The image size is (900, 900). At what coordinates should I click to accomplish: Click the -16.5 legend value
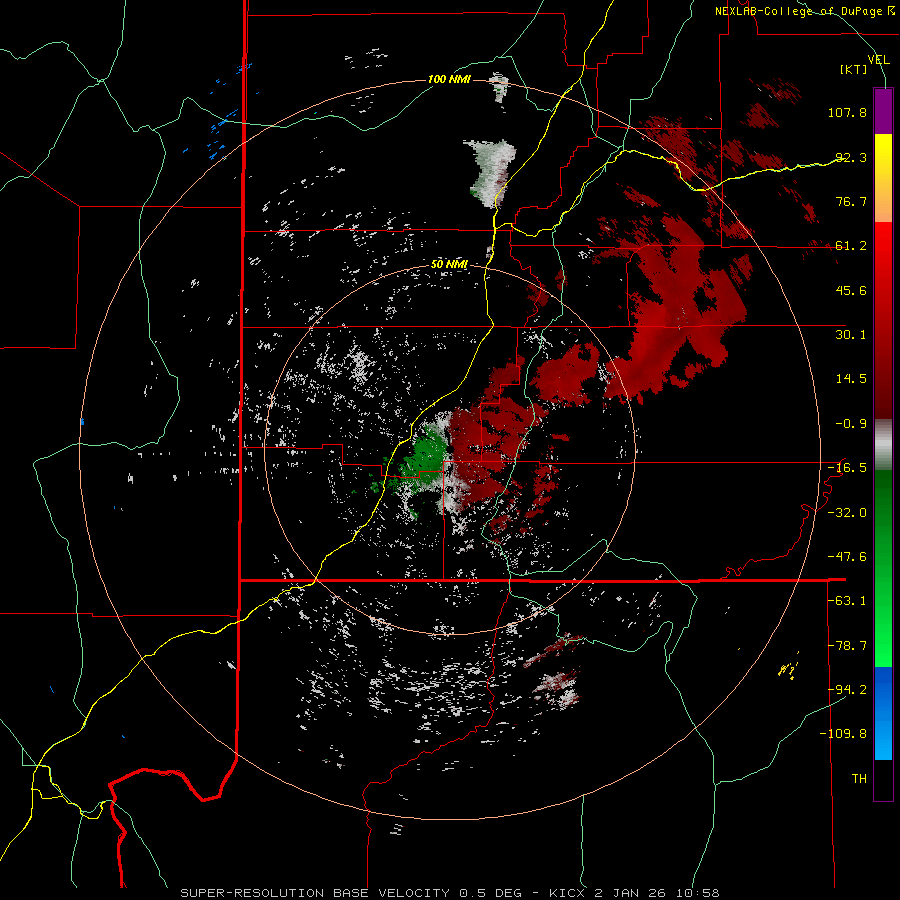click(847, 467)
